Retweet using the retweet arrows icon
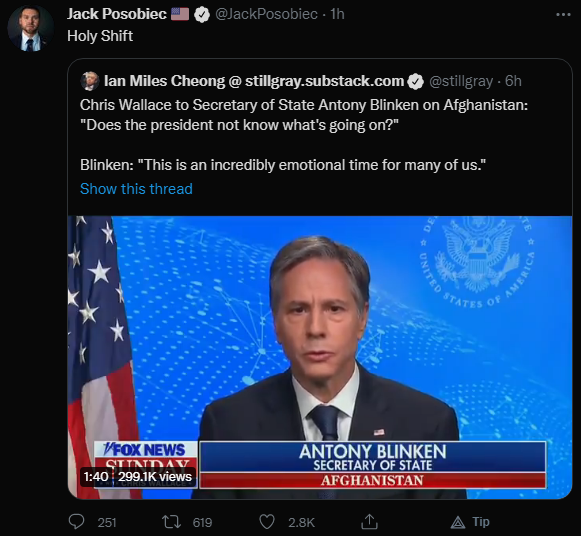 [x=172, y=522]
